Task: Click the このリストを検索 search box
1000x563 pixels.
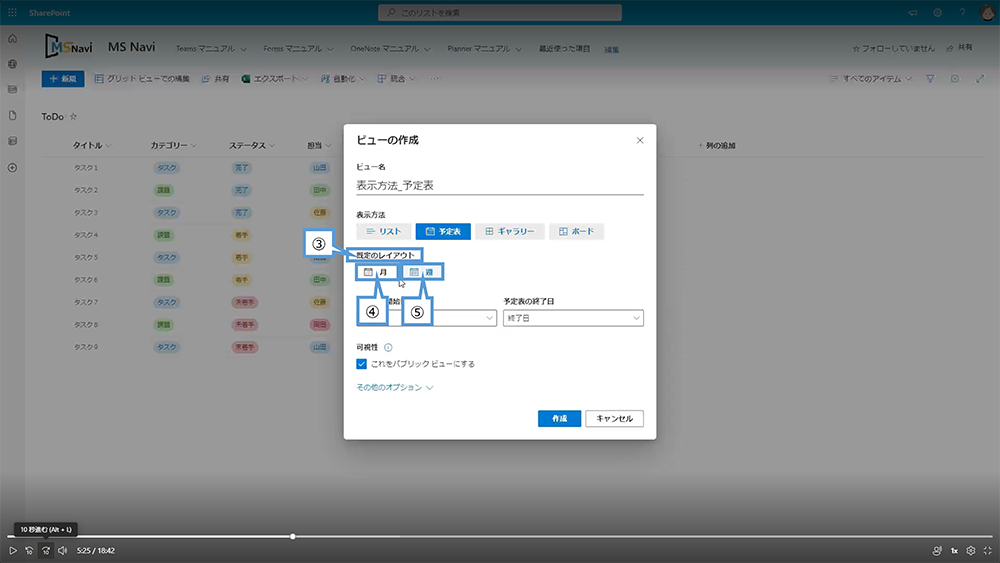Action: tap(500, 13)
